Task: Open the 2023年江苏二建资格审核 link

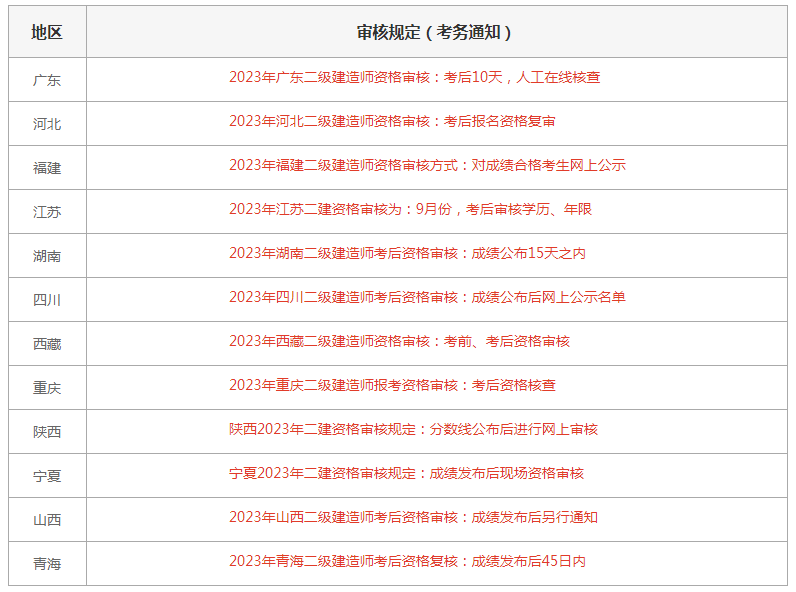Action: [410, 209]
